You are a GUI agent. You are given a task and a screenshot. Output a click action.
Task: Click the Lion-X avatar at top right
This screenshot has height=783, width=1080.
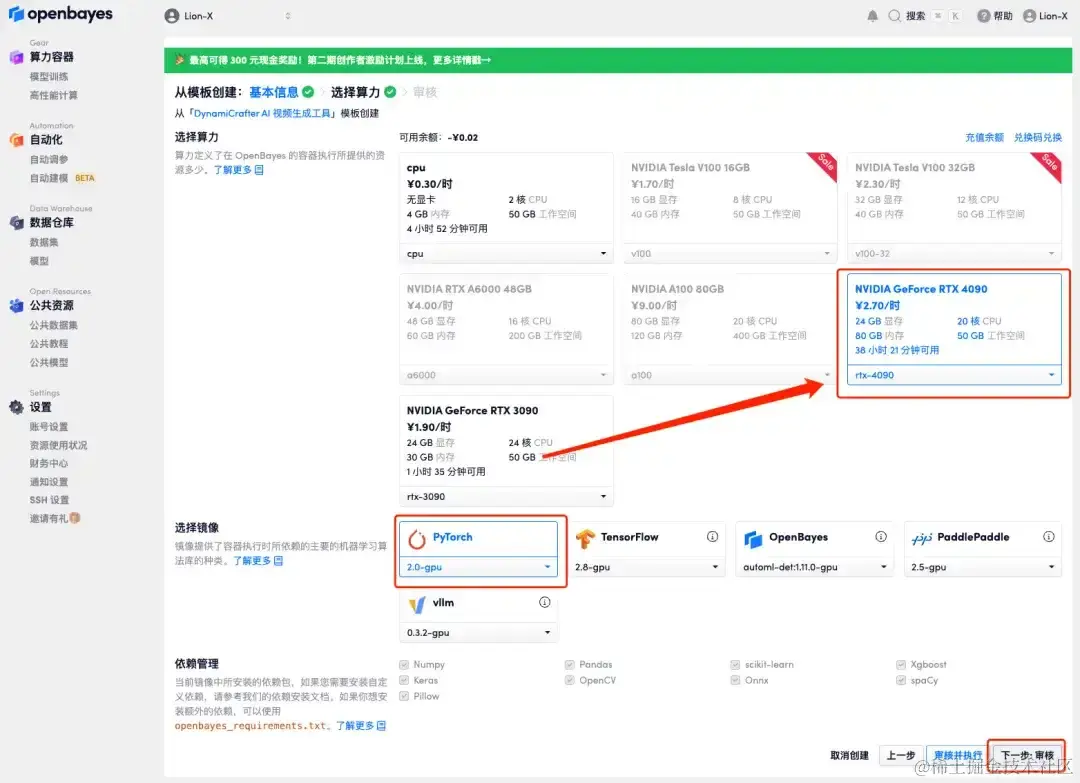[x=1029, y=16]
